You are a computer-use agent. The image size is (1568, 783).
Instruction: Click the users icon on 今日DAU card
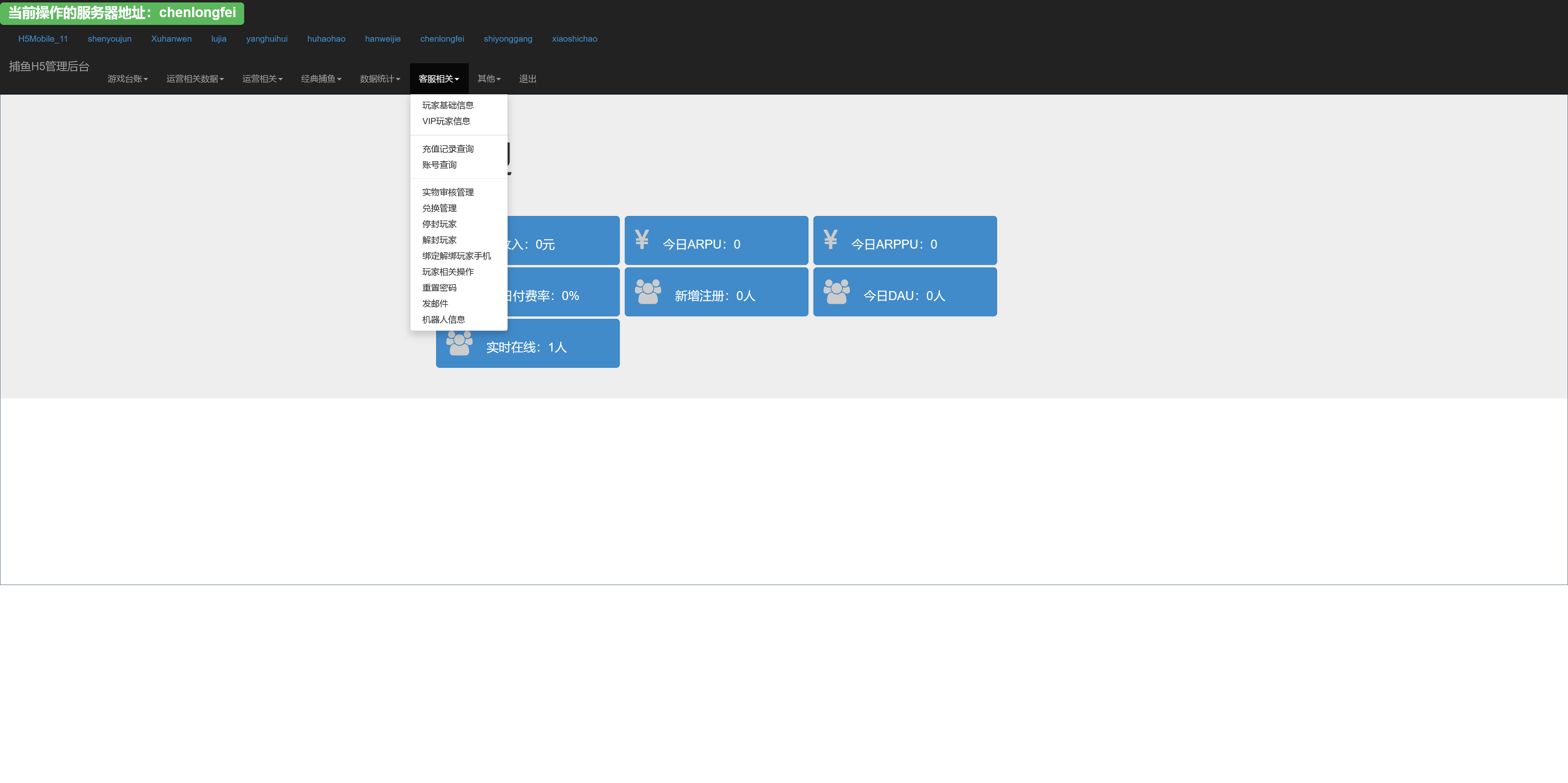point(836,291)
